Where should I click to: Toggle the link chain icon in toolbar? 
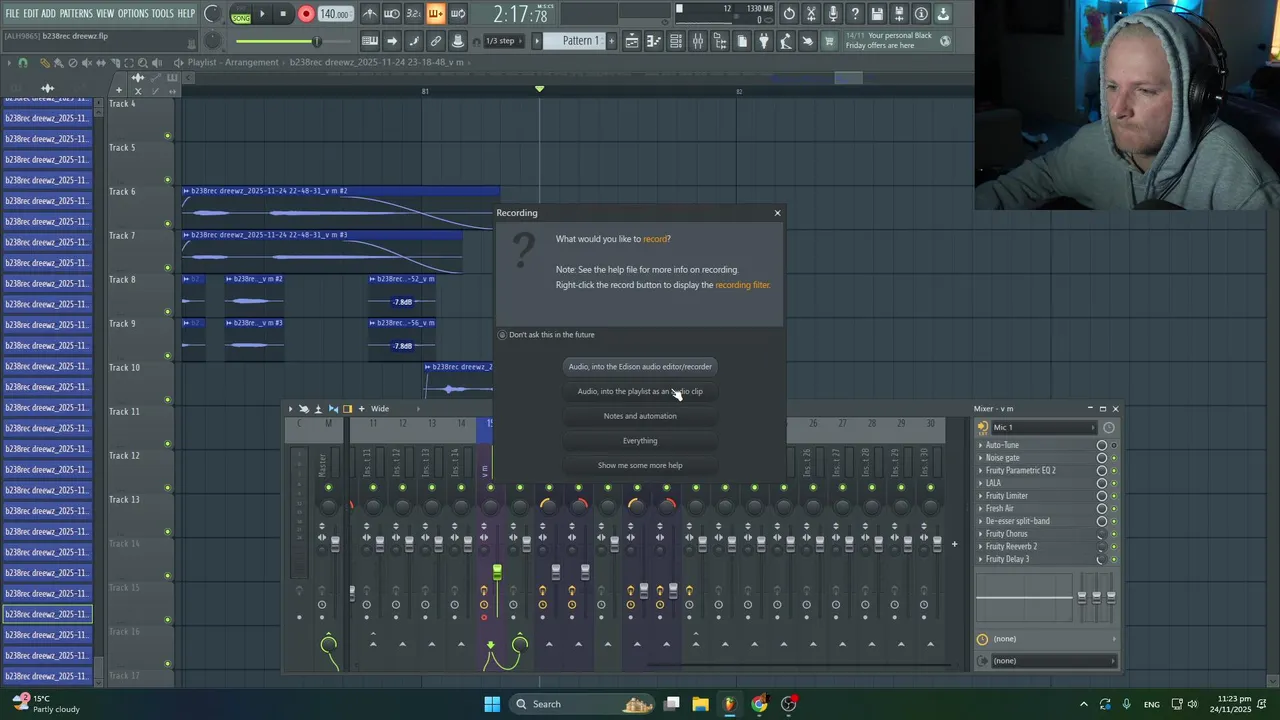(436, 41)
